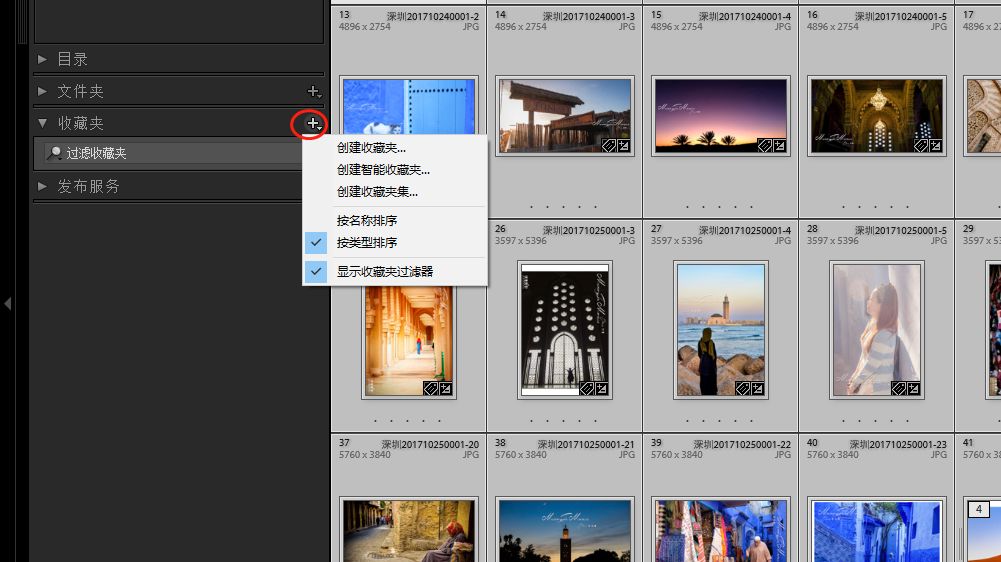Click develop adjustments badge on thumbnail 15

point(779,146)
